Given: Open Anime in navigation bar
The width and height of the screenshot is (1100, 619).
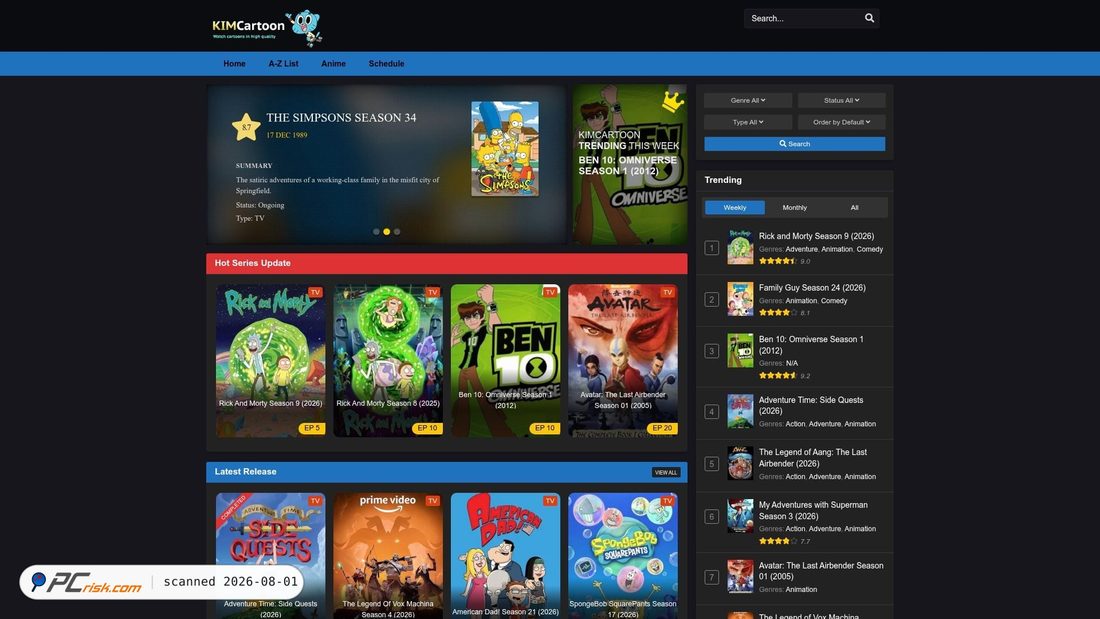Looking at the screenshot, I should [x=333, y=64].
